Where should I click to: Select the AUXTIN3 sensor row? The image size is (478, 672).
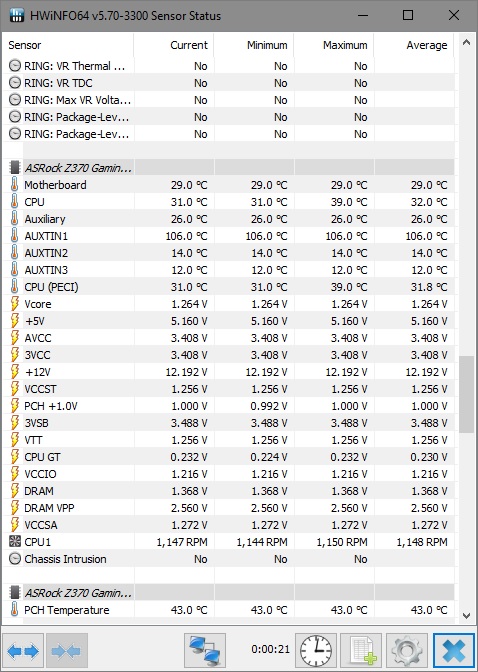pos(228,270)
